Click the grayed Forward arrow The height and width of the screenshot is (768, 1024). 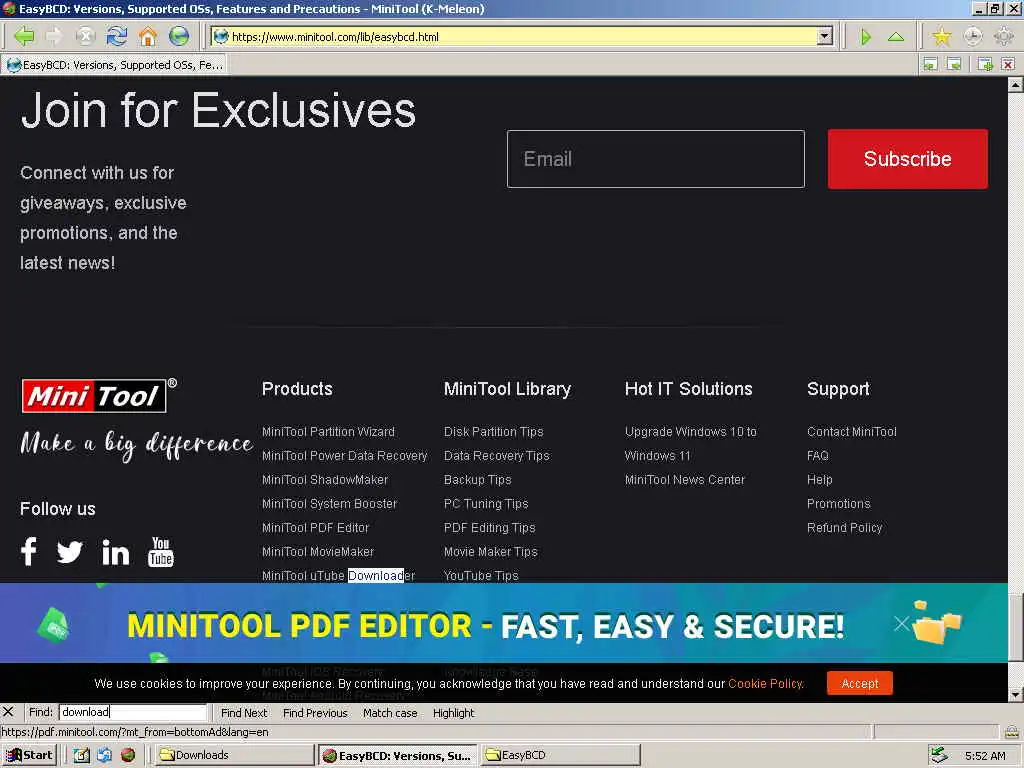pos(54,36)
